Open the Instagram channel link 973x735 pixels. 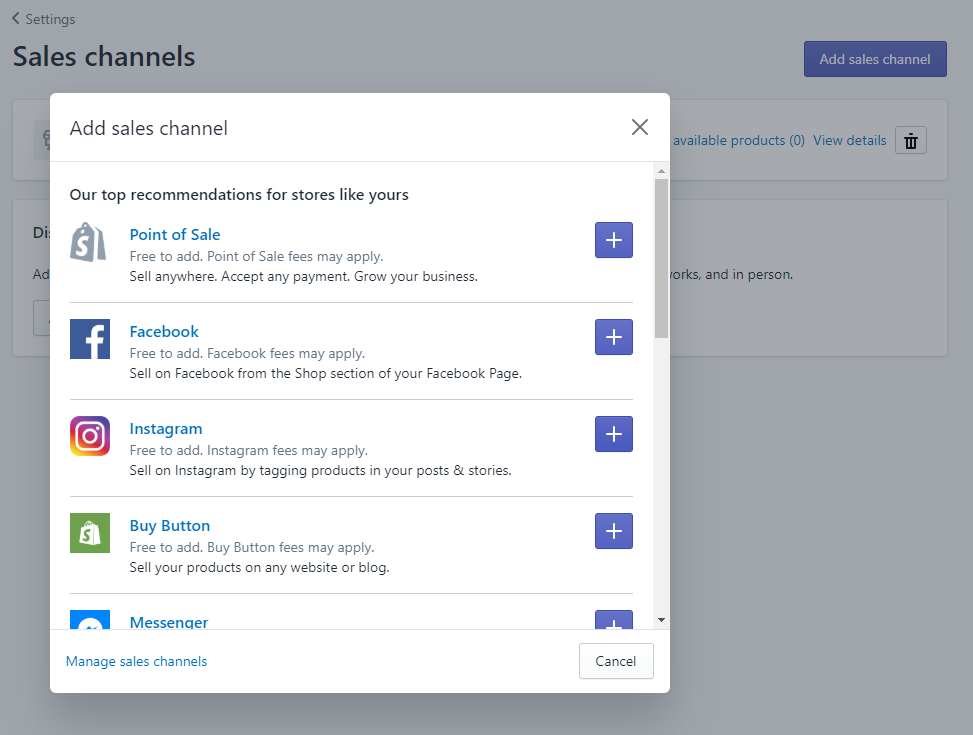click(x=166, y=429)
